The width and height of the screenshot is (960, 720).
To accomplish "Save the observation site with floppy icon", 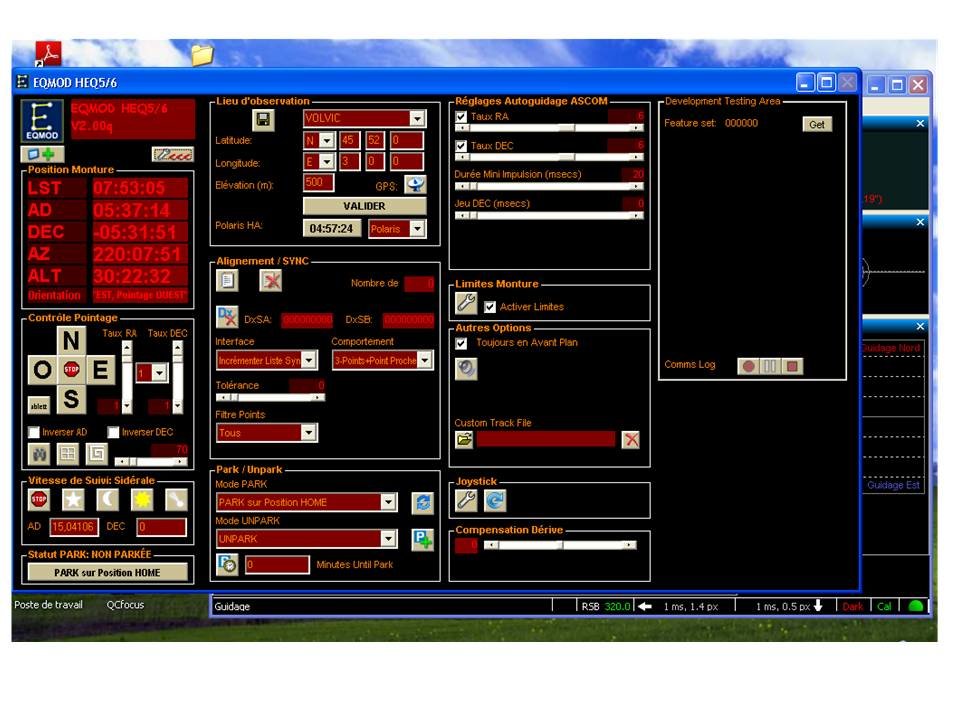I will [263, 119].
